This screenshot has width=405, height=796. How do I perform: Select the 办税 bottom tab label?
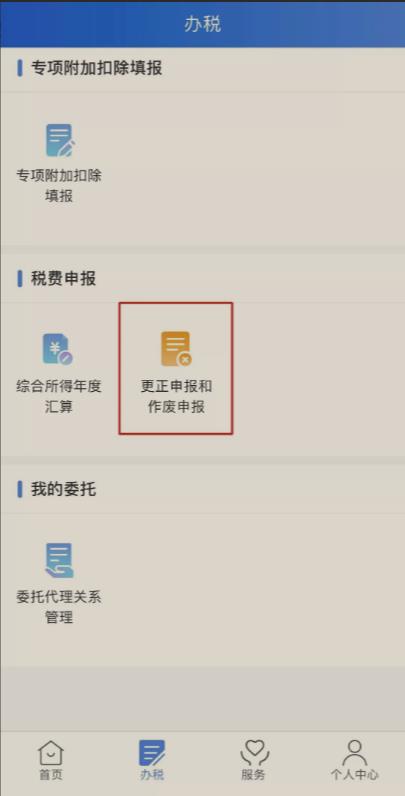pos(152,775)
